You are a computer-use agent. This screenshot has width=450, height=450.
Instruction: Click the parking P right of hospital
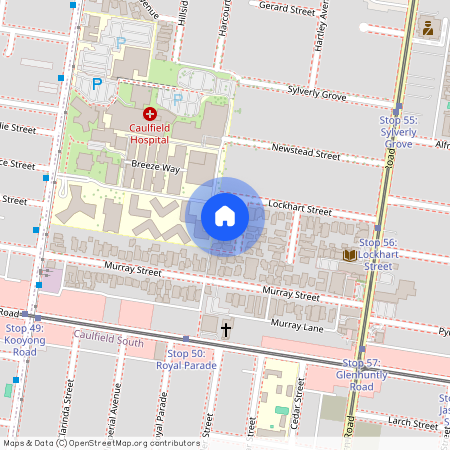click(x=178, y=99)
